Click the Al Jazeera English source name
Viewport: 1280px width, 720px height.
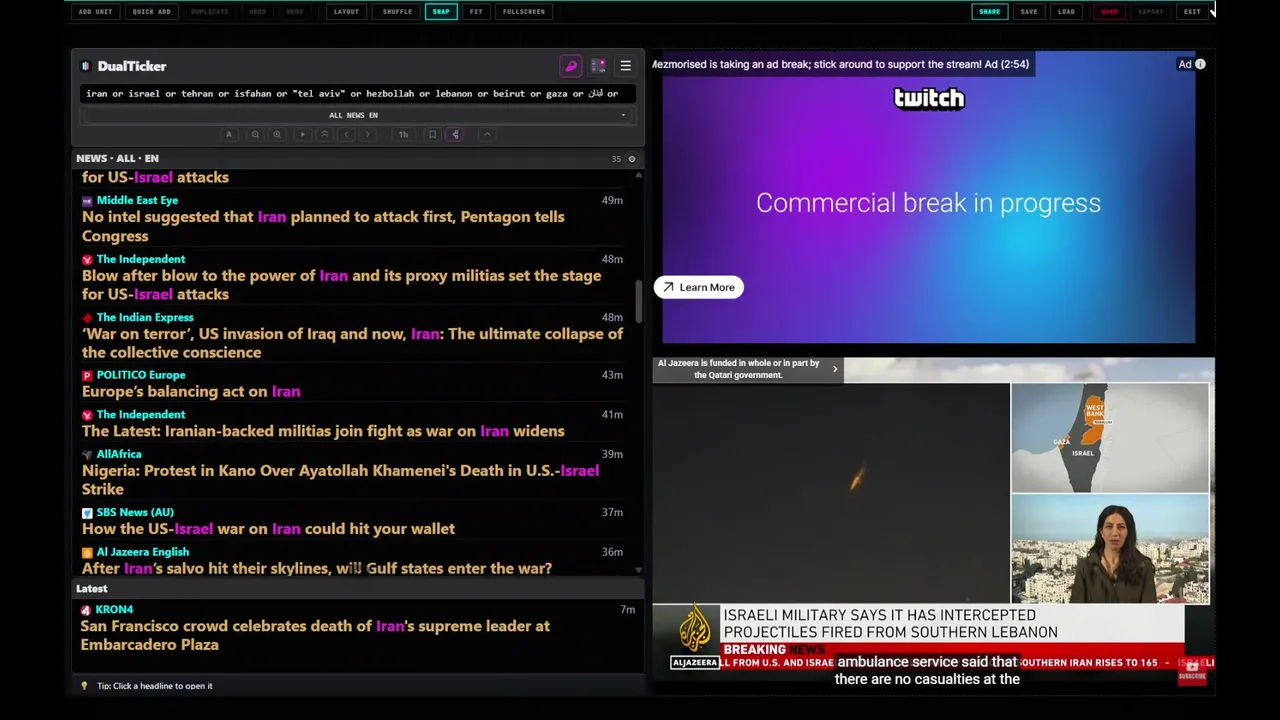(x=143, y=552)
